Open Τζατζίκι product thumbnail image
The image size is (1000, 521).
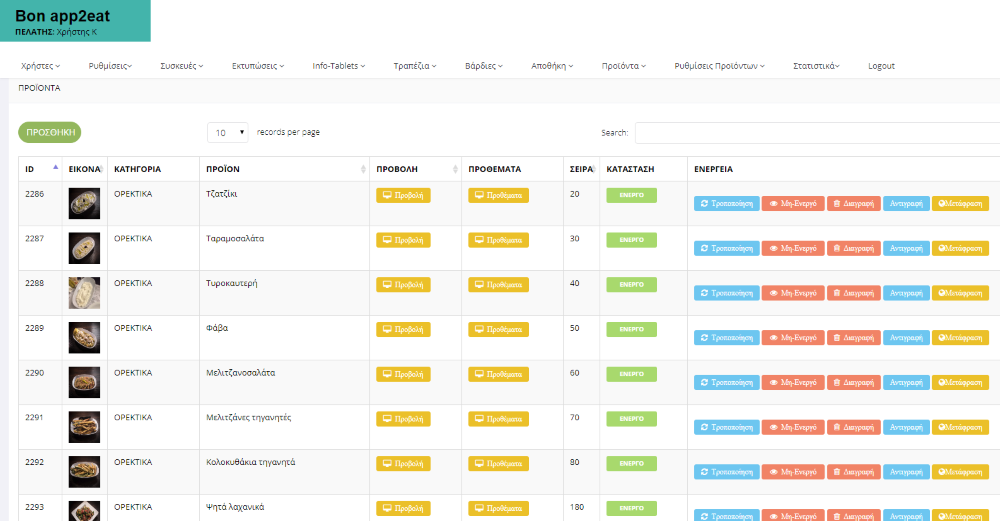pos(84,203)
